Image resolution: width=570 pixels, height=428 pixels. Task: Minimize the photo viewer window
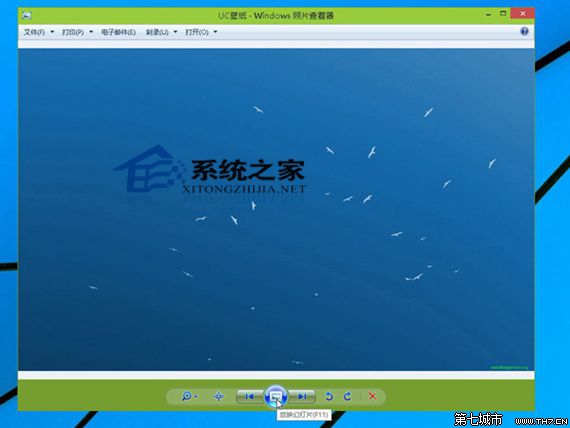pyautogui.click(x=488, y=14)
